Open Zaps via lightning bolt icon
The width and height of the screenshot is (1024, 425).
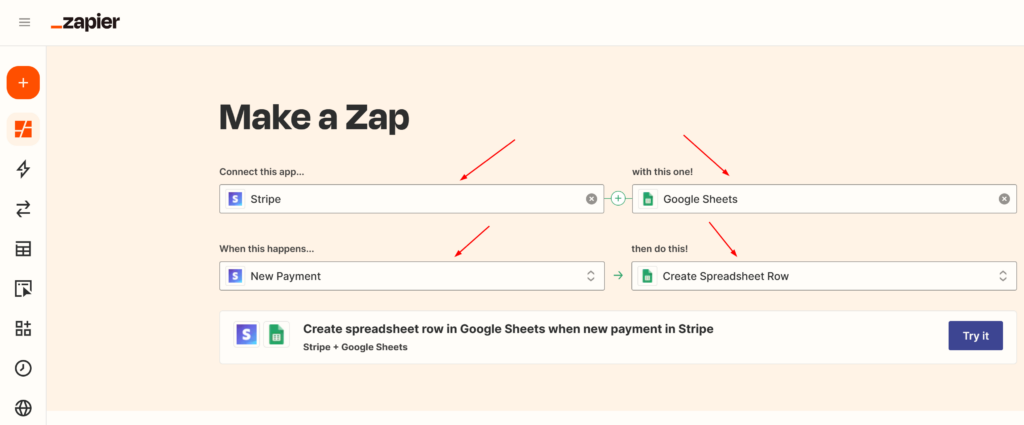[23, 169]
